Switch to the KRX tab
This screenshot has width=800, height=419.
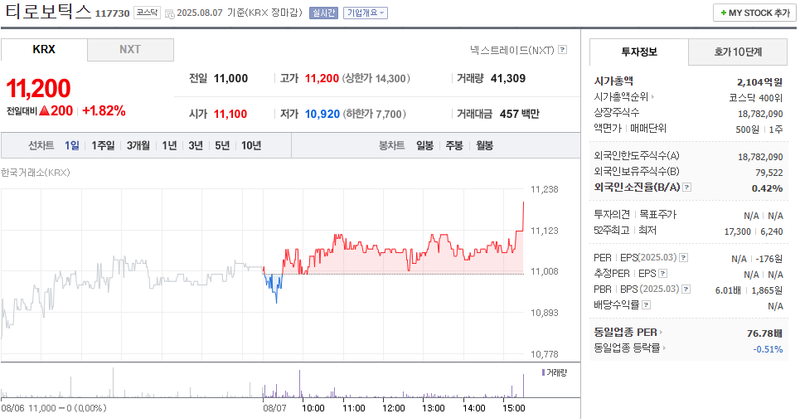tap(44, 50)
